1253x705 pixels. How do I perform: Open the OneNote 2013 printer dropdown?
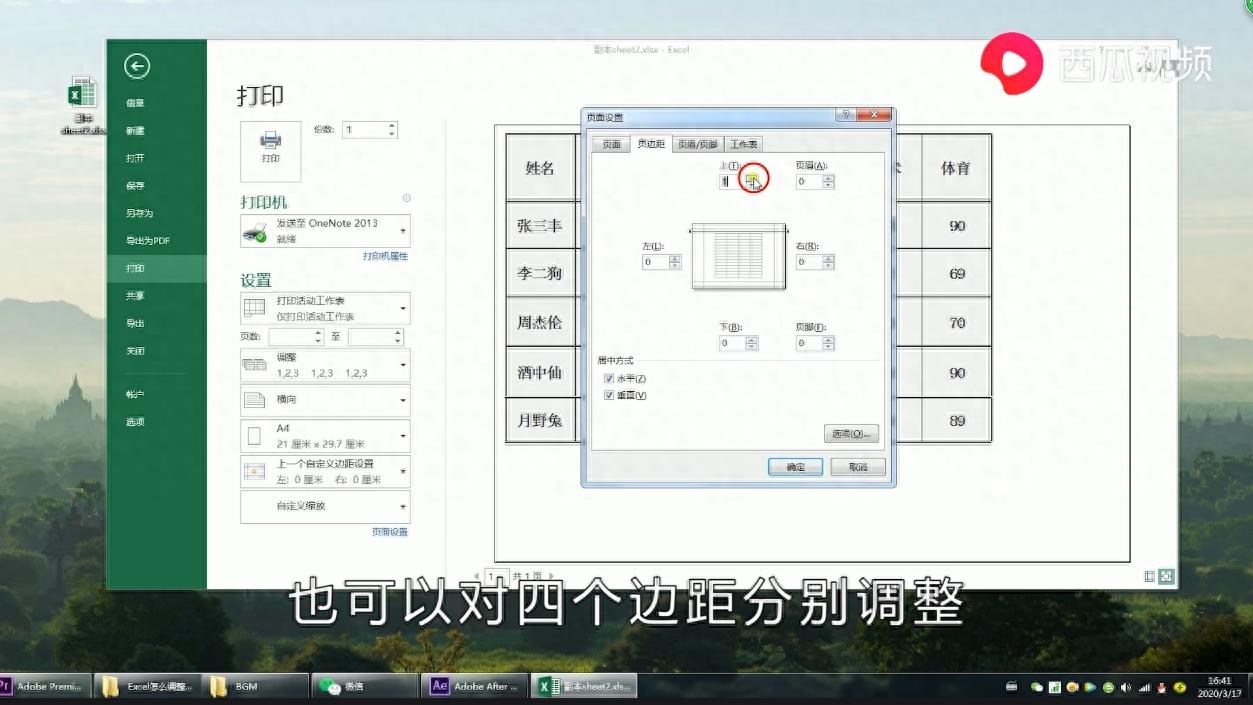click(404, 231)
